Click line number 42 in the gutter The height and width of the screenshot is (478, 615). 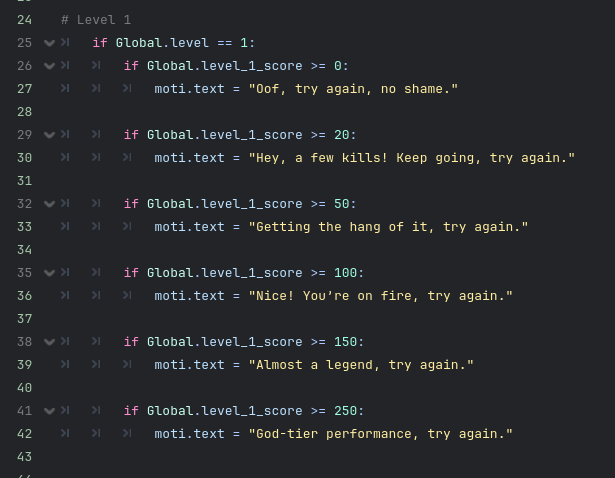tap(25, 434)
